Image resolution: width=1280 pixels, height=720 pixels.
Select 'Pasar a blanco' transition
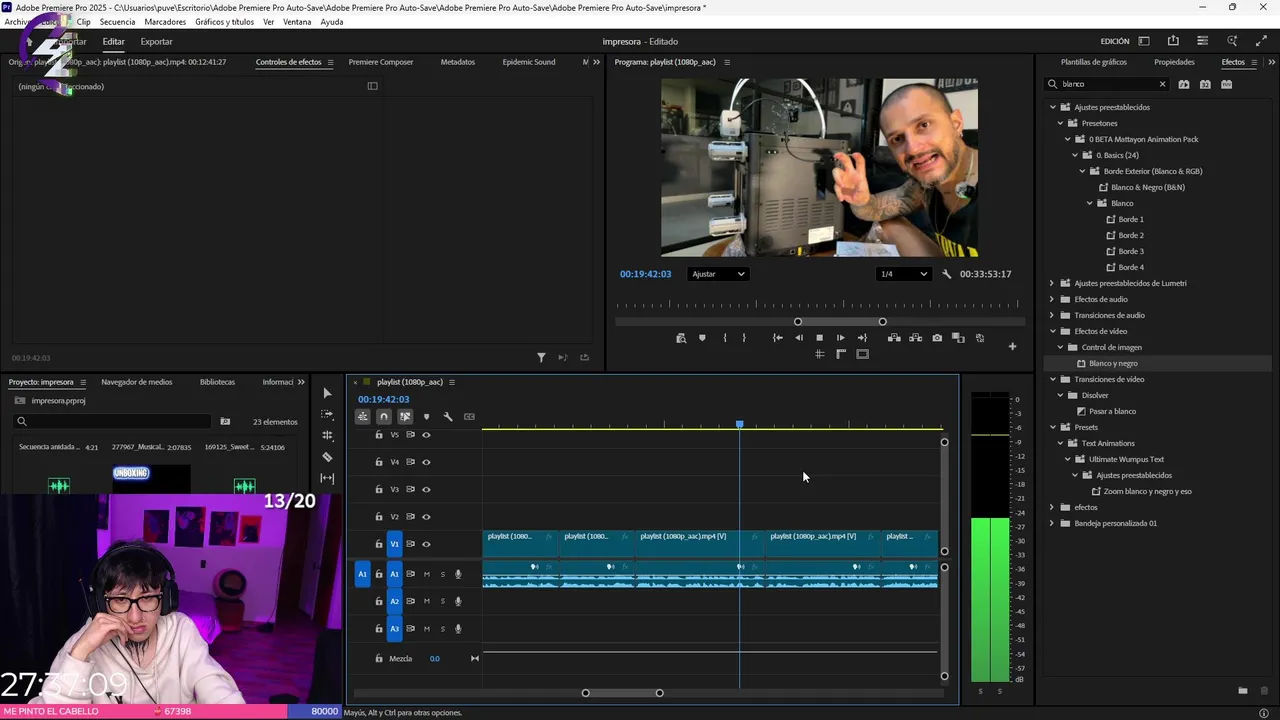point(1112,411)
